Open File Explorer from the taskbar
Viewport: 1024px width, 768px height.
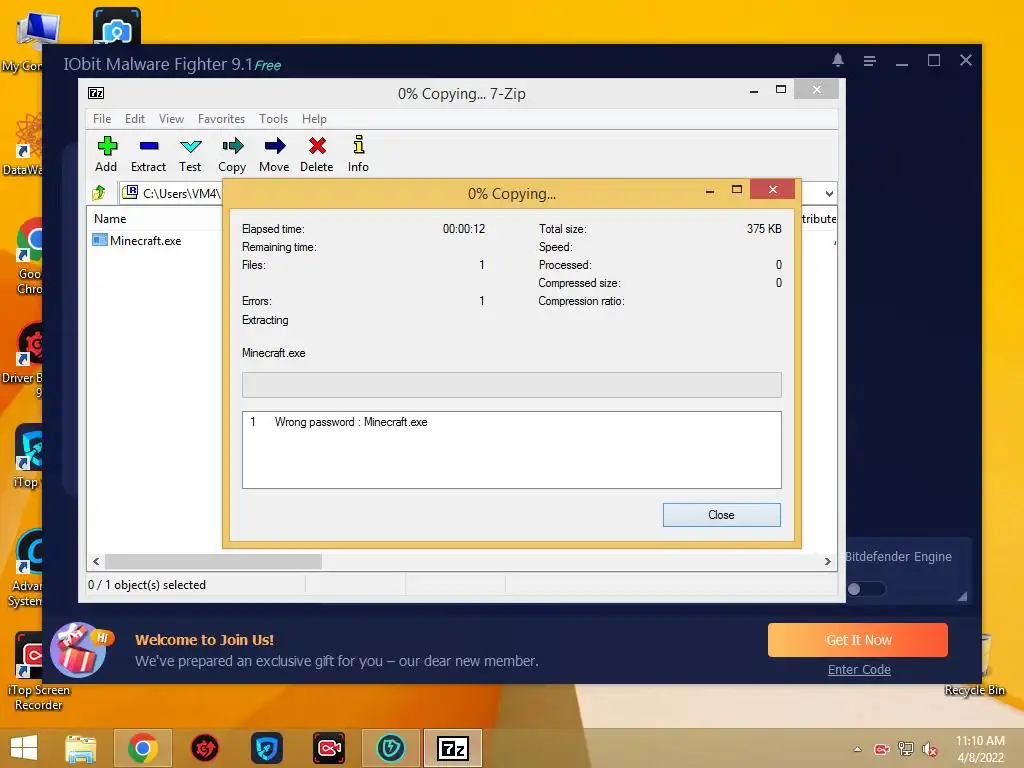click(81, 748)
